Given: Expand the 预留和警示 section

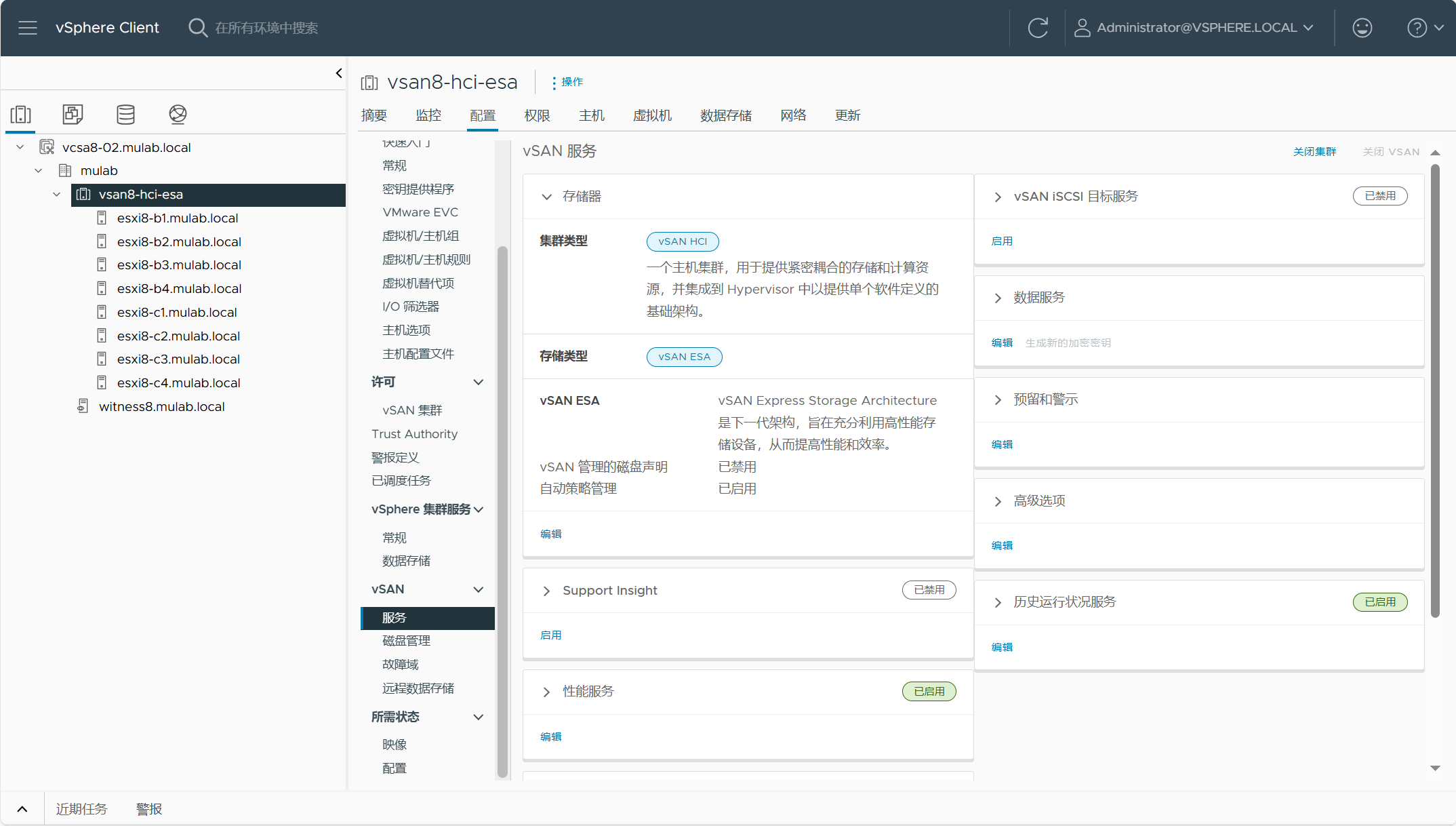Looking at the screenshot, I should coord(998,399).
